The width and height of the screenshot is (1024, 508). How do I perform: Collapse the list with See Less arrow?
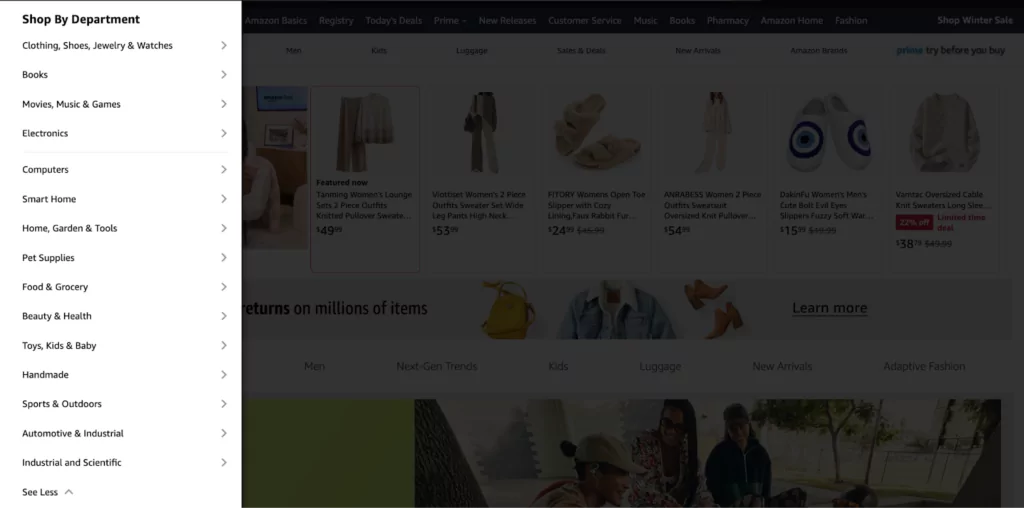pyautogui.click(x=69, y=492)
